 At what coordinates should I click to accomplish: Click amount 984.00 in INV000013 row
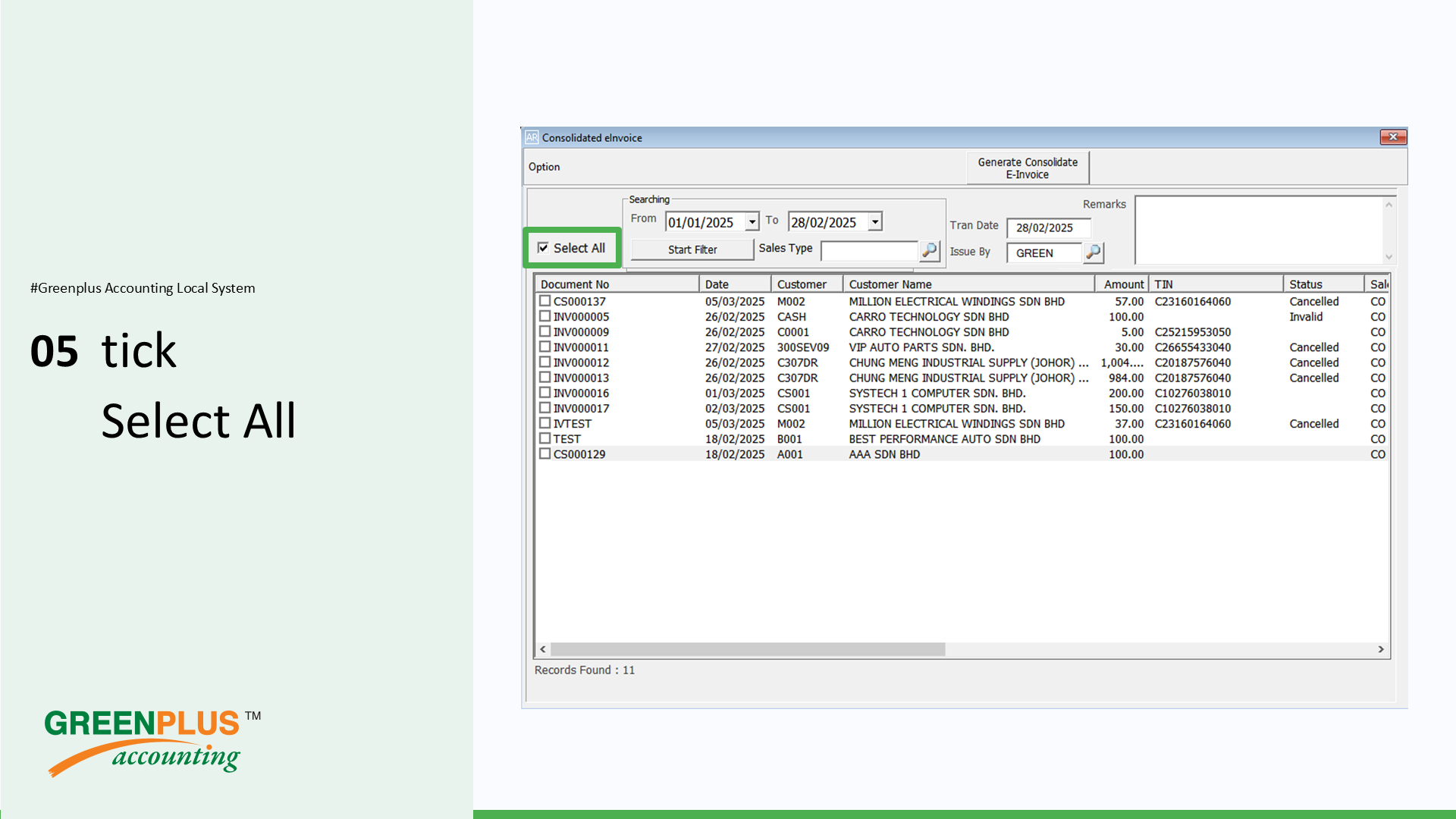pyautogui.click(x=1126, y=378)
